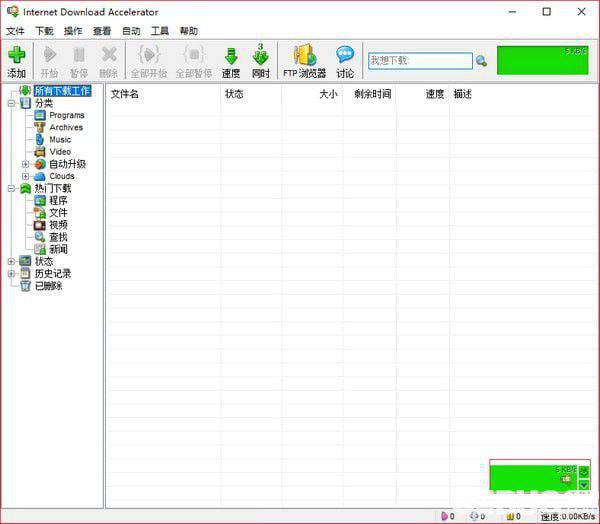
Task: Collapse the 分类 tree node
Action: [x=11, y=103]
